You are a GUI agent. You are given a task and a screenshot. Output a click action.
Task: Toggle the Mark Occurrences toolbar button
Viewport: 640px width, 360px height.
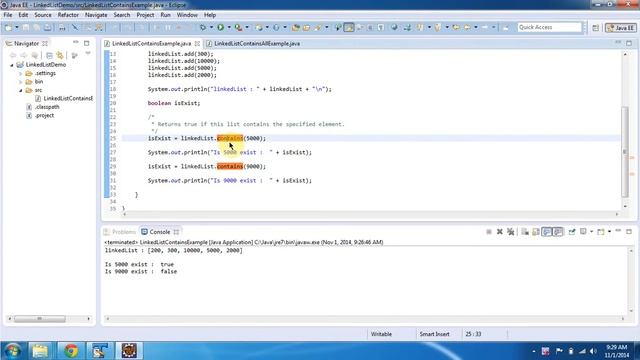tap(349, 27)
